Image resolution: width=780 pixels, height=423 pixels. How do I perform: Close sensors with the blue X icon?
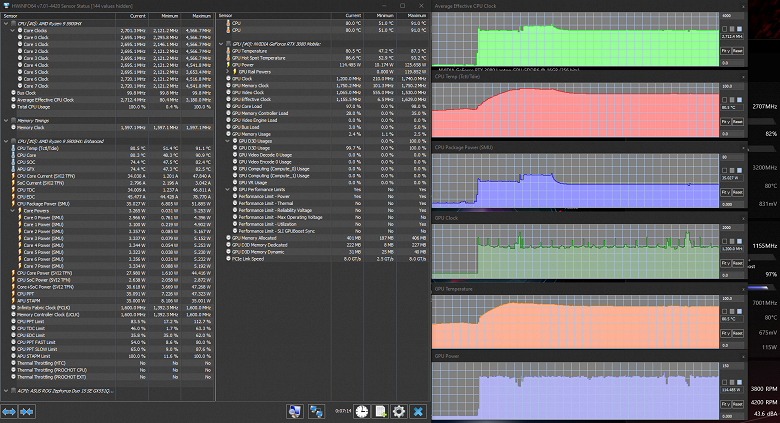tap(418, 411)
